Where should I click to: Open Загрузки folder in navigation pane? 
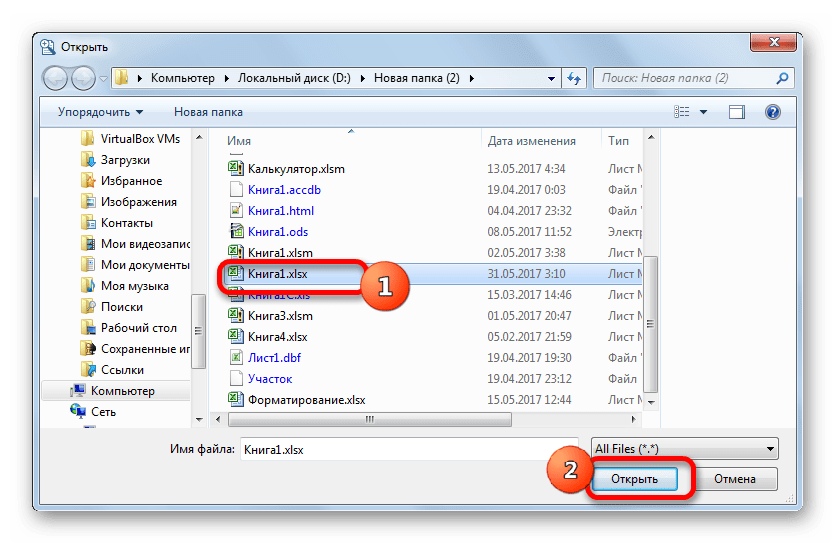(125, 160)
